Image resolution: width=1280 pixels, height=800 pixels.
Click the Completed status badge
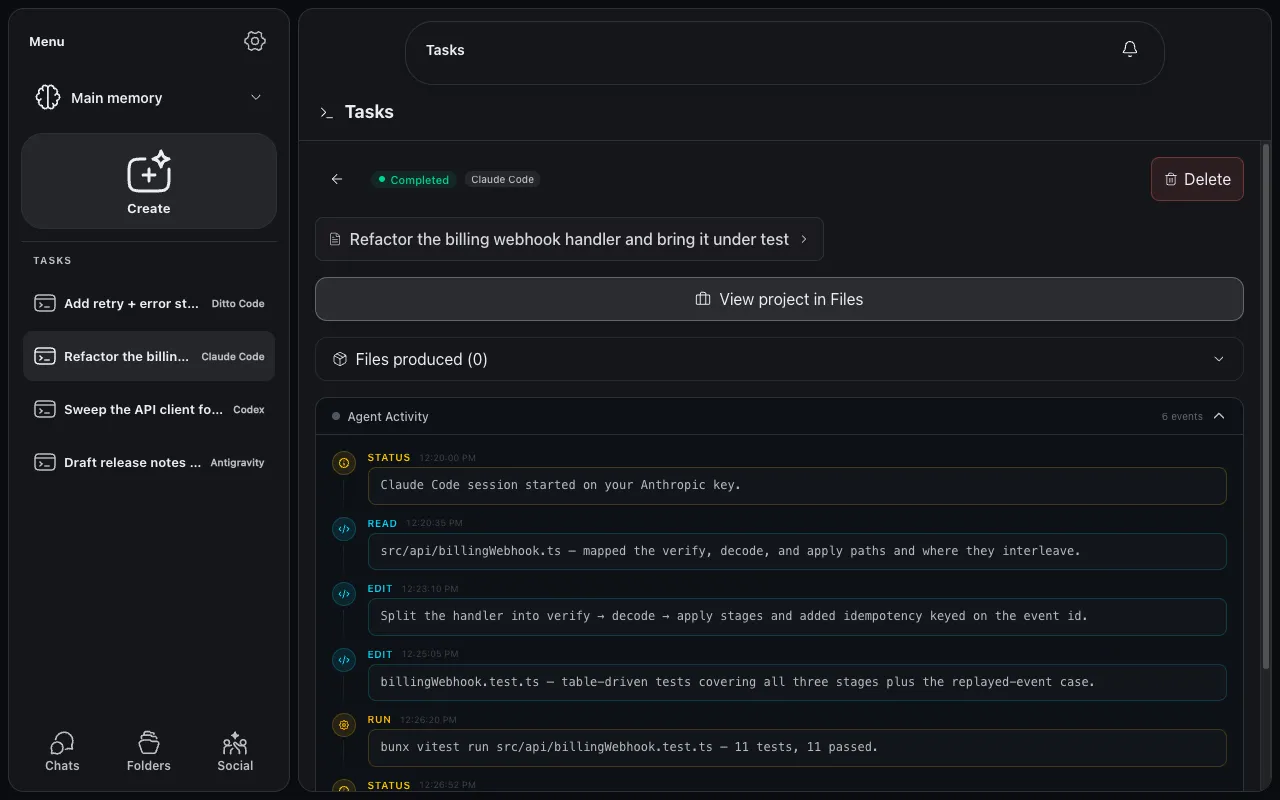click(x=413, y=180)
